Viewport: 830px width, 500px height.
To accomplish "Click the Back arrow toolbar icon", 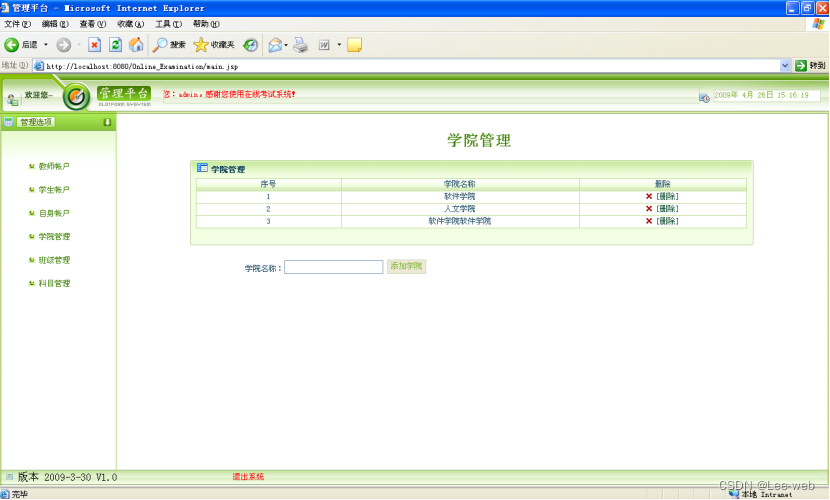I will coord(11,45).
